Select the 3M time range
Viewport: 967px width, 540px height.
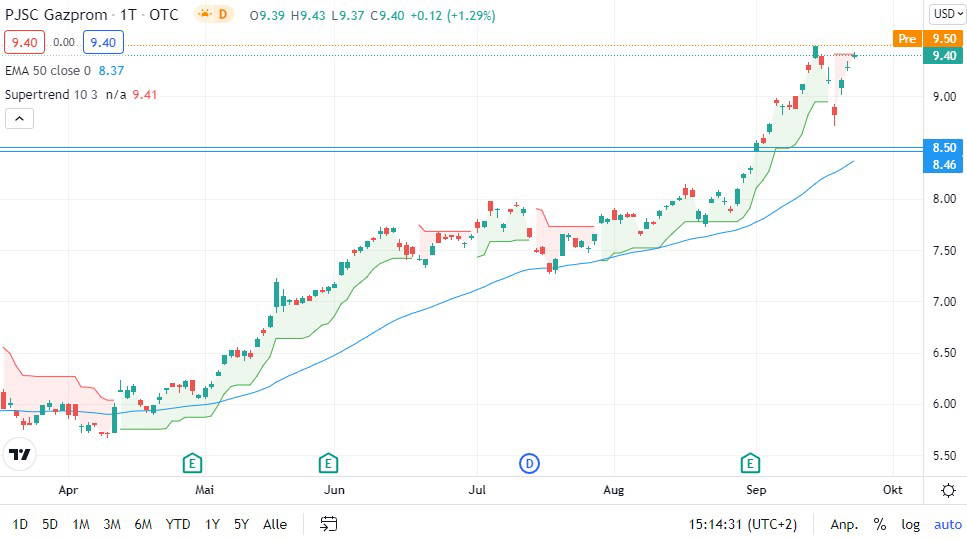coord(112,525)
